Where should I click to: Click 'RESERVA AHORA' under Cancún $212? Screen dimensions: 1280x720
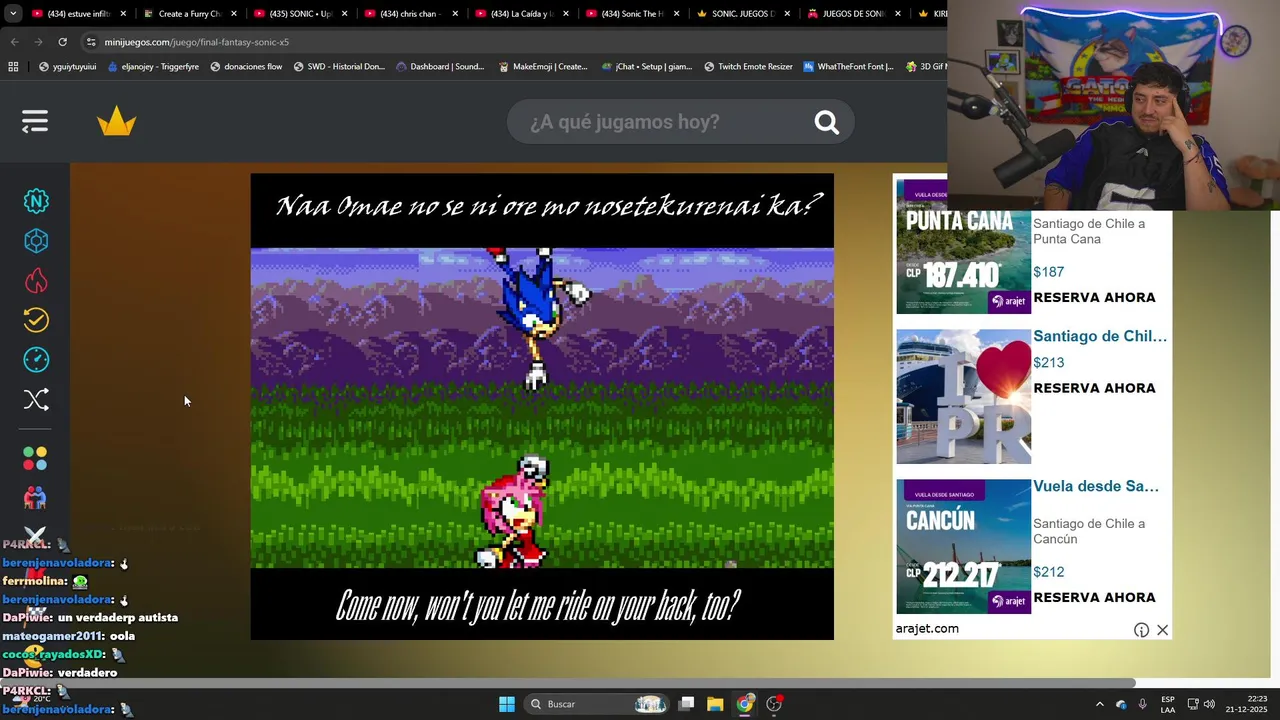(1094, 598)
